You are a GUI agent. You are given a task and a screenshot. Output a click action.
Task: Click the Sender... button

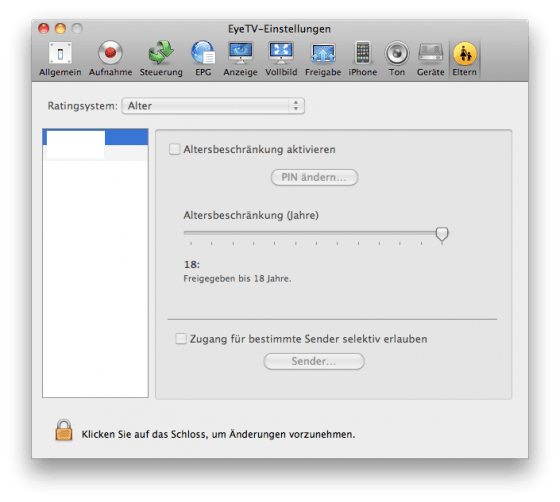point(314,361)
